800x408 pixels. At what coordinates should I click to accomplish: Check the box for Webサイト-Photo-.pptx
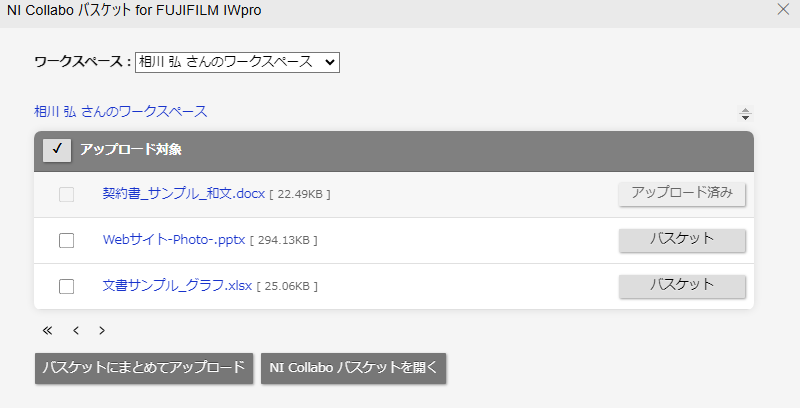point(66,240)
